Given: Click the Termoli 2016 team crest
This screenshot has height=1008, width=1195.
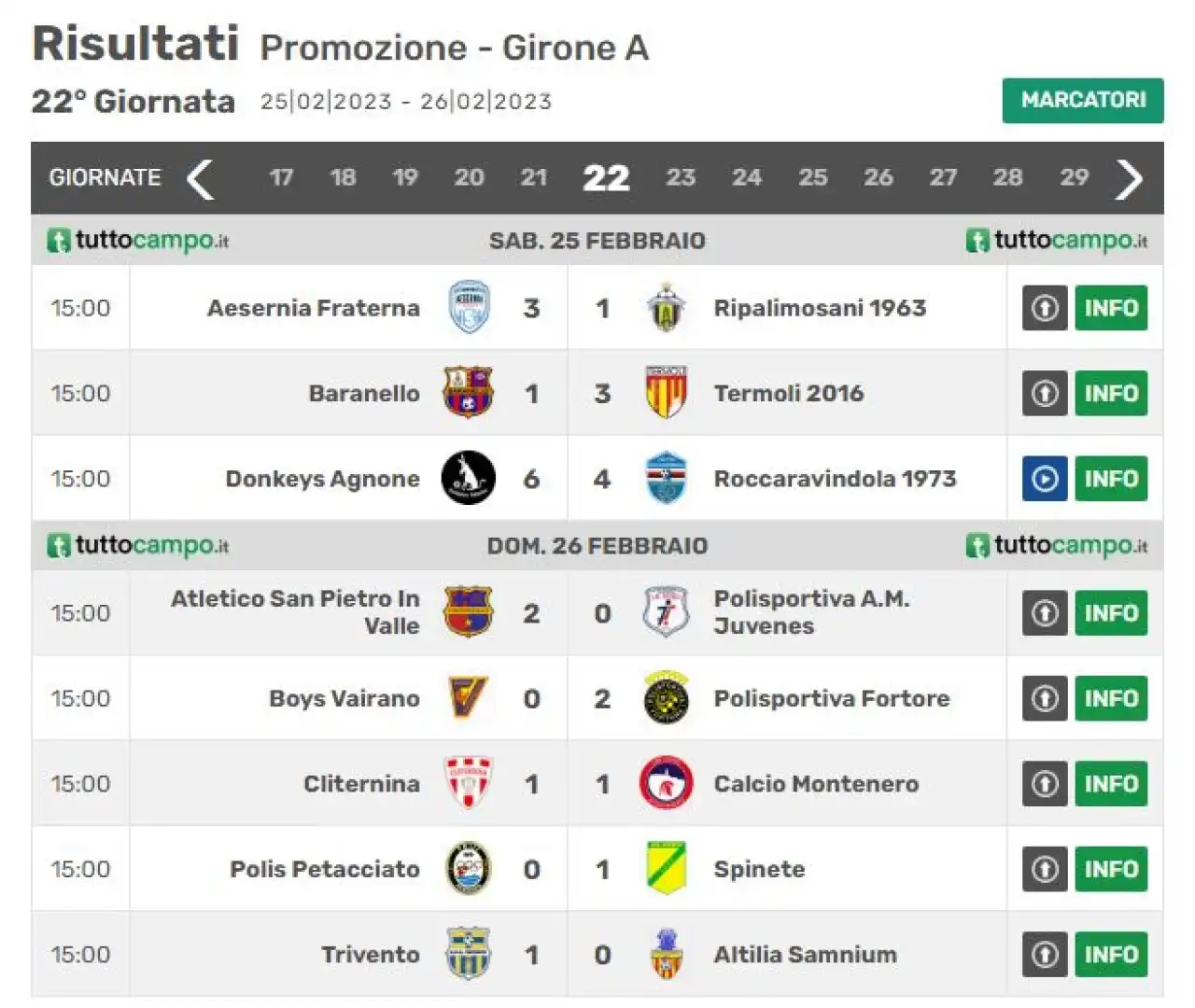Looking at the screenshot, I should click(666, 393).
